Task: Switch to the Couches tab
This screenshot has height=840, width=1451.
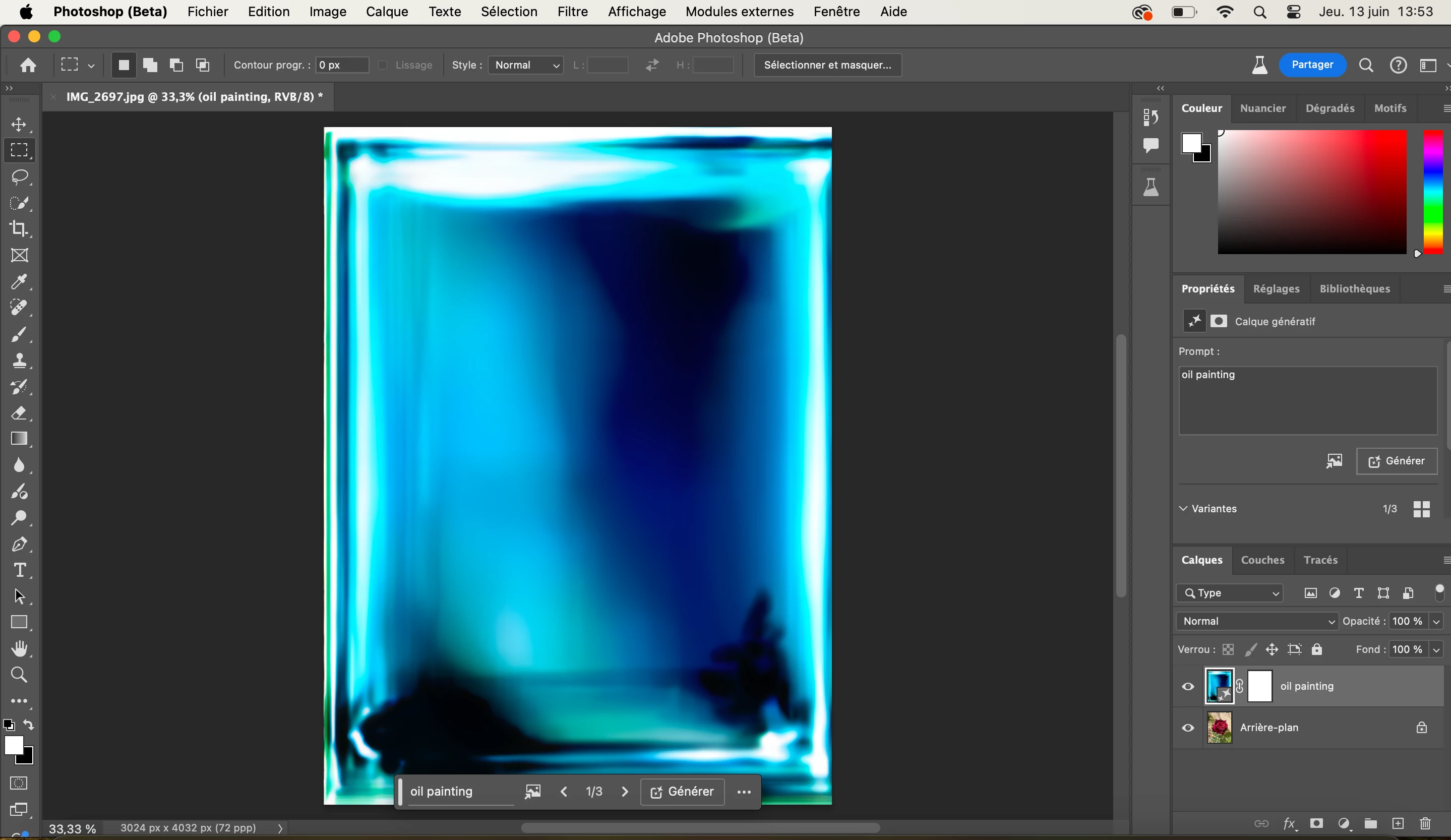Action: point(1262,560)
